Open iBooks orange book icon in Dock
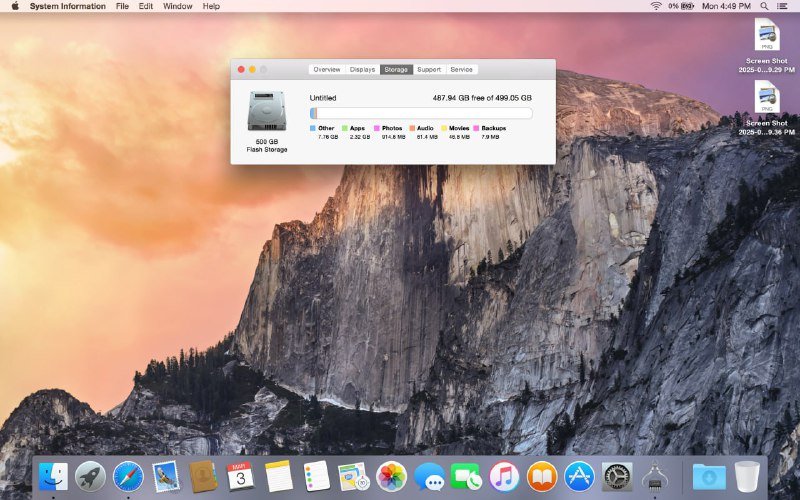This screenshot has width=800, height=500. (x=542, y=477)
